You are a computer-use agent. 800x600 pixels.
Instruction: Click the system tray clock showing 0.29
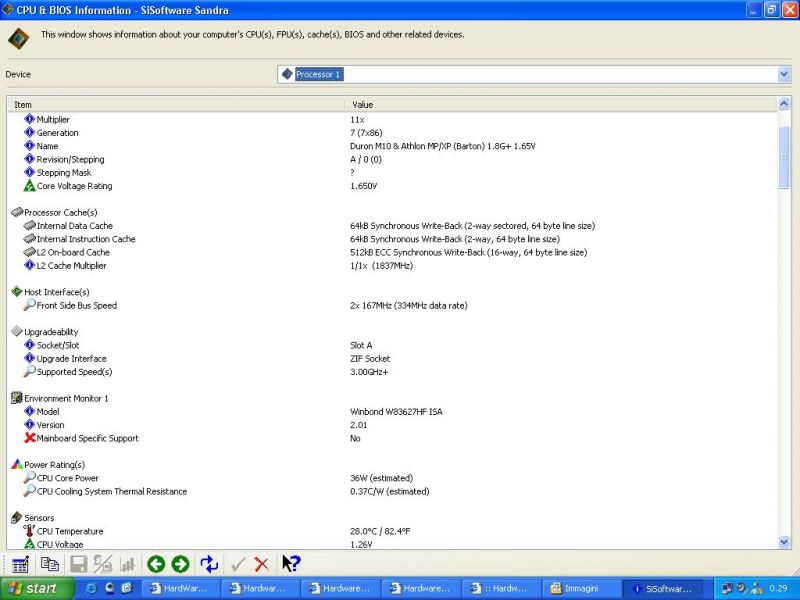[x=778, y=588]
